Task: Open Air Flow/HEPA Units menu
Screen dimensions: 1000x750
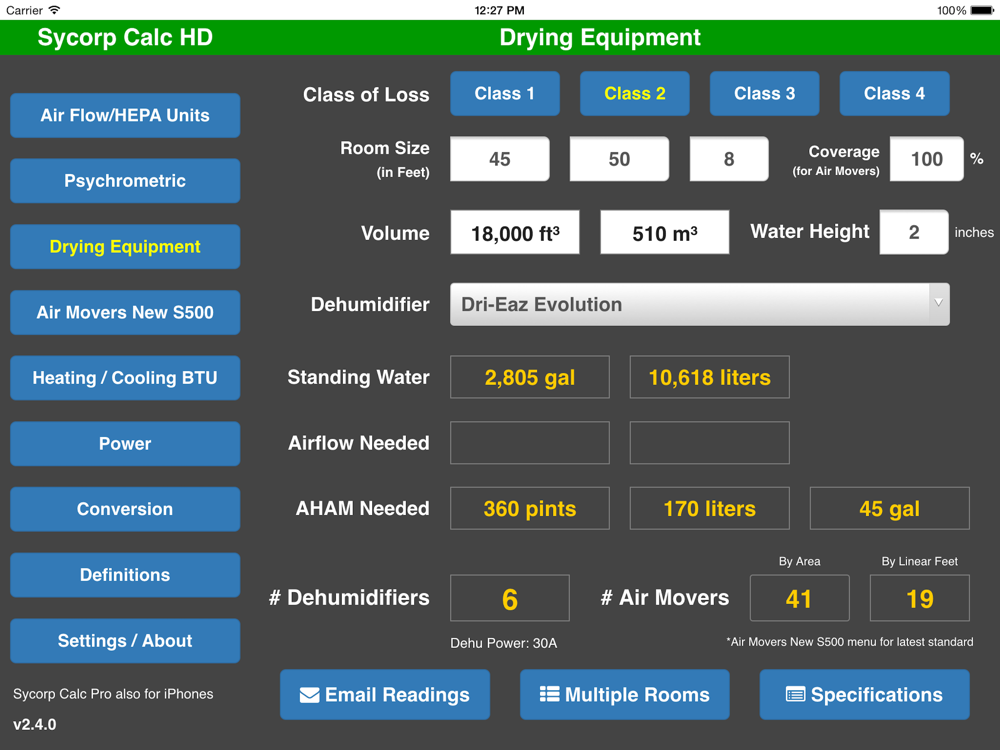Action: (125, 116)
